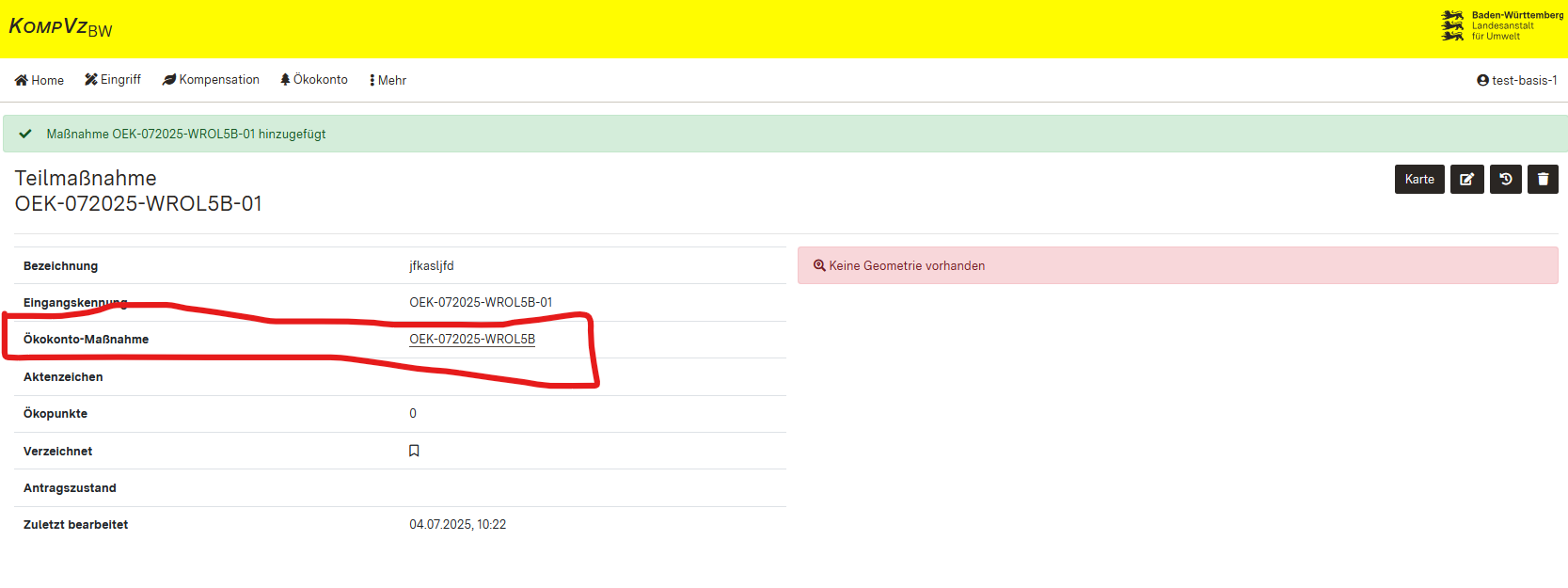
Task: Click the trash delete icon button
Action: pos(1543,179)
